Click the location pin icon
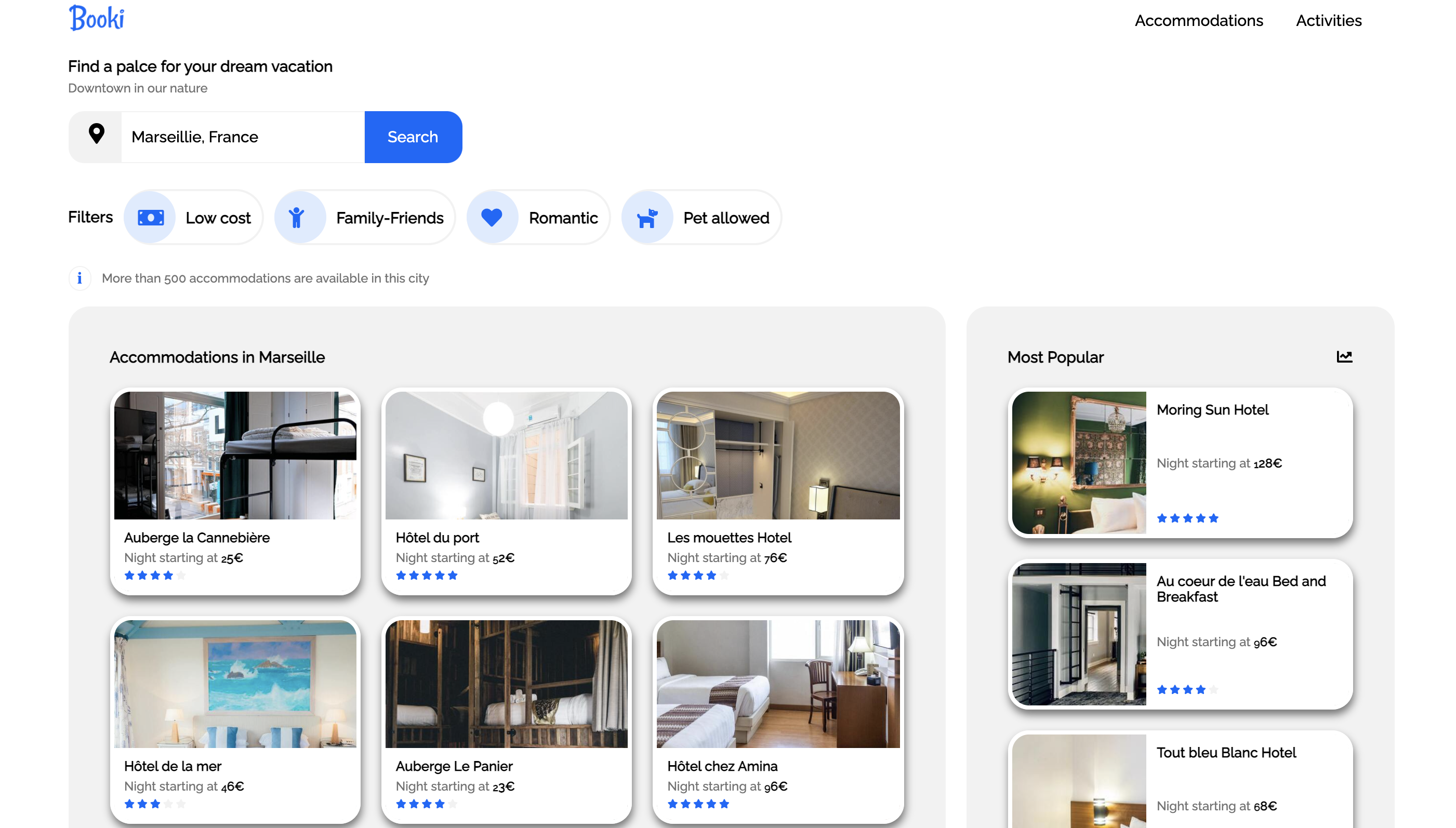This screenshot has height=828, width=1456. tap(96, 135)
